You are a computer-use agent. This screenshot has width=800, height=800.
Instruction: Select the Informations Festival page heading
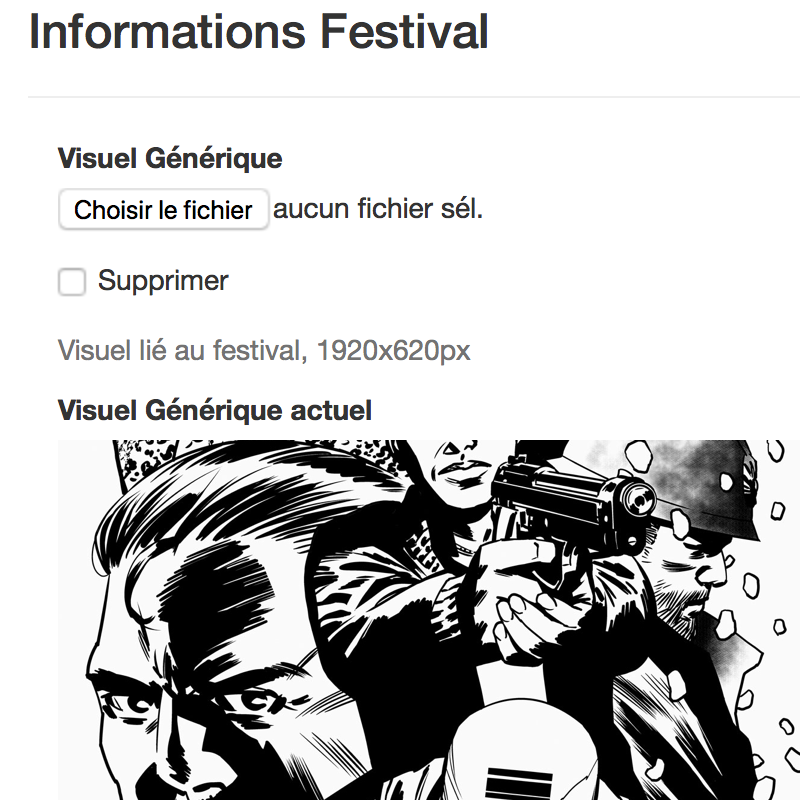pyautogui.click(x=259, y=32)
